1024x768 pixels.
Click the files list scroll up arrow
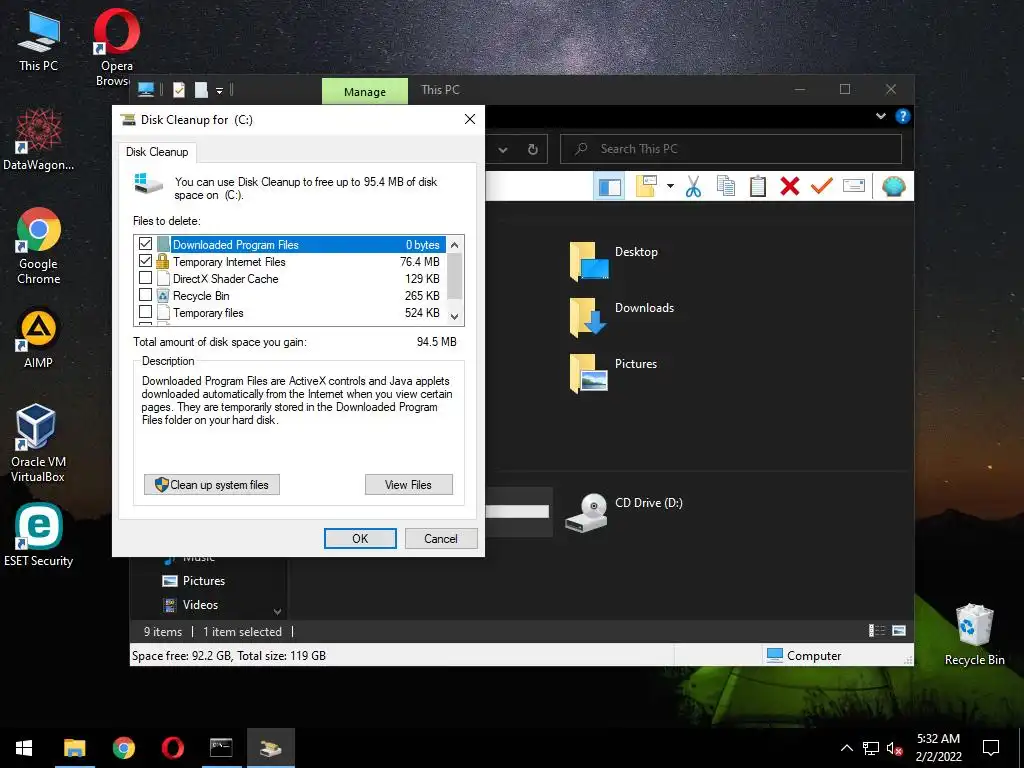click(x=455, y=244)
